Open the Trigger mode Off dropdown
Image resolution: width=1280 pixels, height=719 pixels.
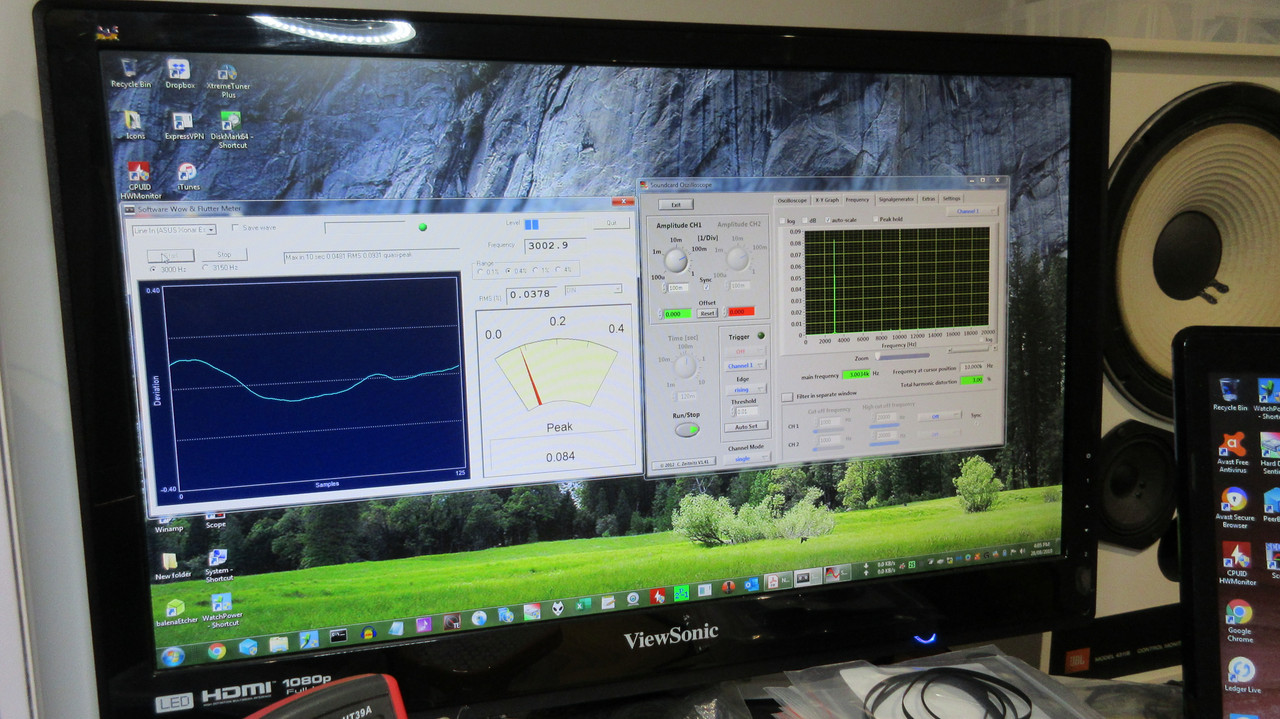pos(745,352)
